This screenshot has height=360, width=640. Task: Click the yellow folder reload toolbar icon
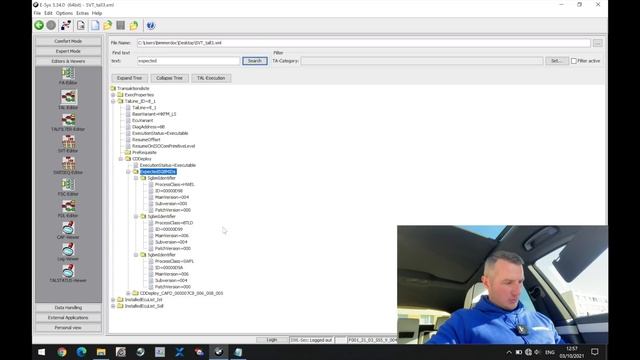tap(134, 25)
